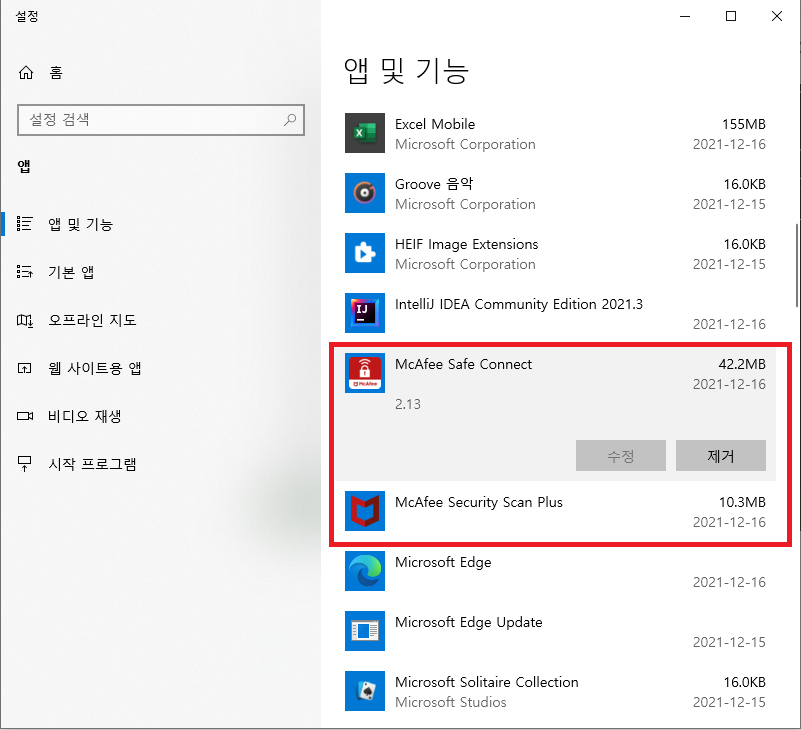The width and height of the screenshot is (801, 730).
Task: Click the 제거 (Uninstall) button
Action: click(x=721, y=456)
